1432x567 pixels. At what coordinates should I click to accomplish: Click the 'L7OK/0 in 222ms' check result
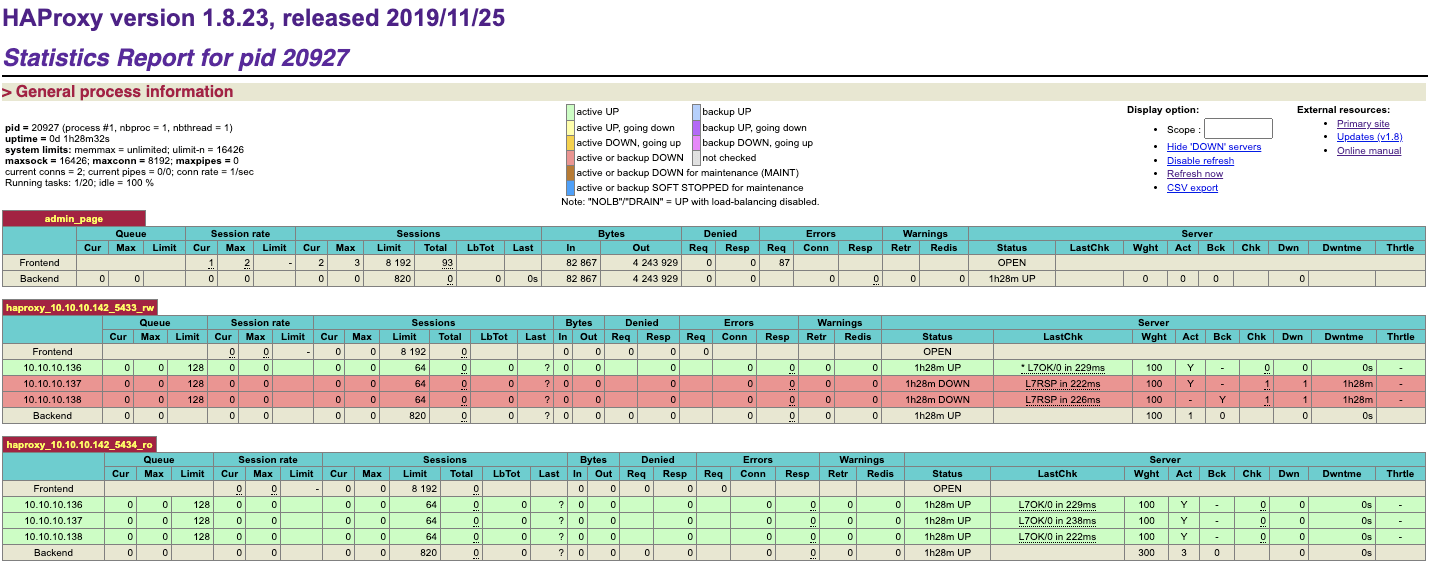pyautogui.click(x=1057, y=536)
